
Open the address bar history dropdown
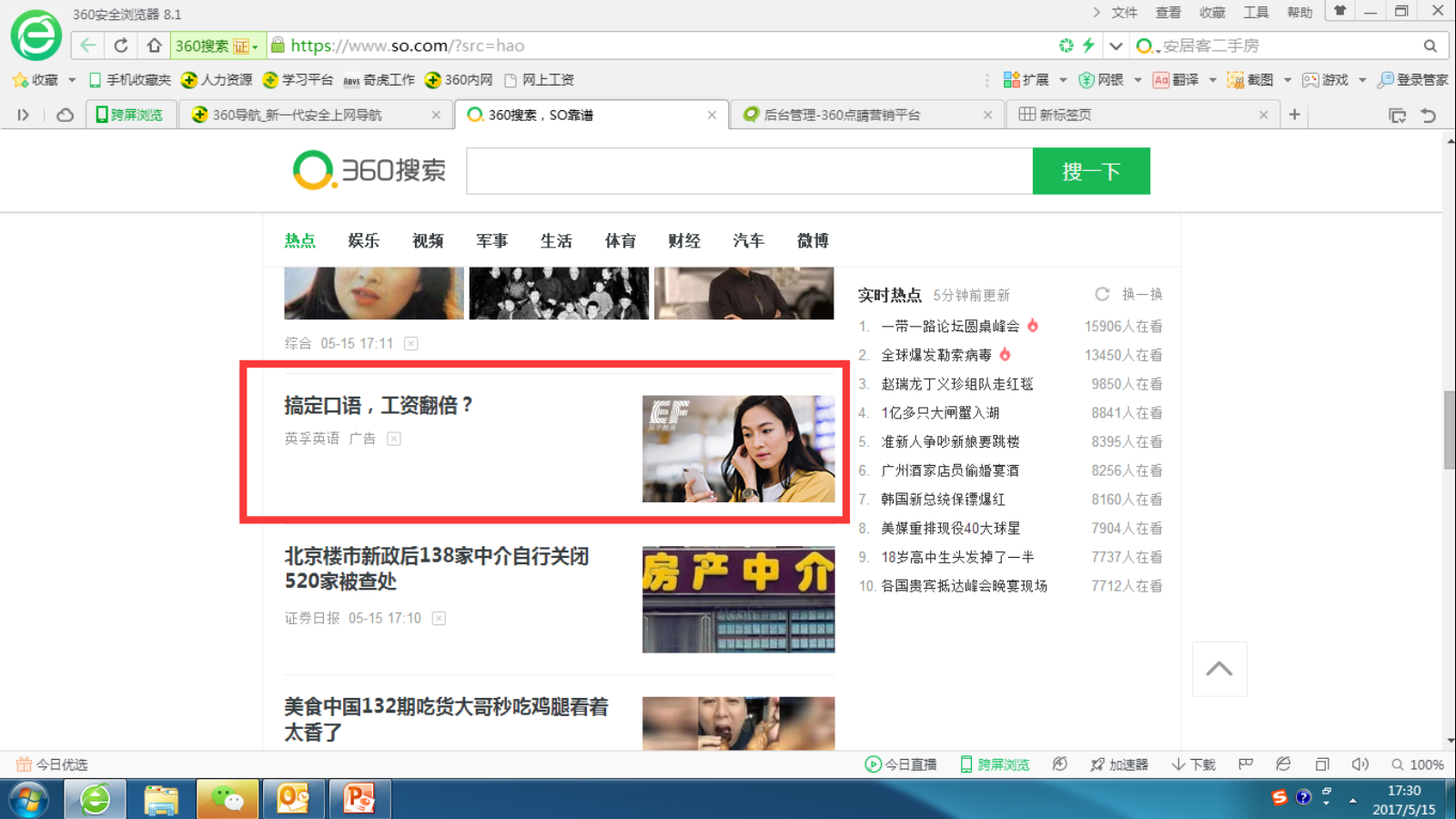[1116, 45]
